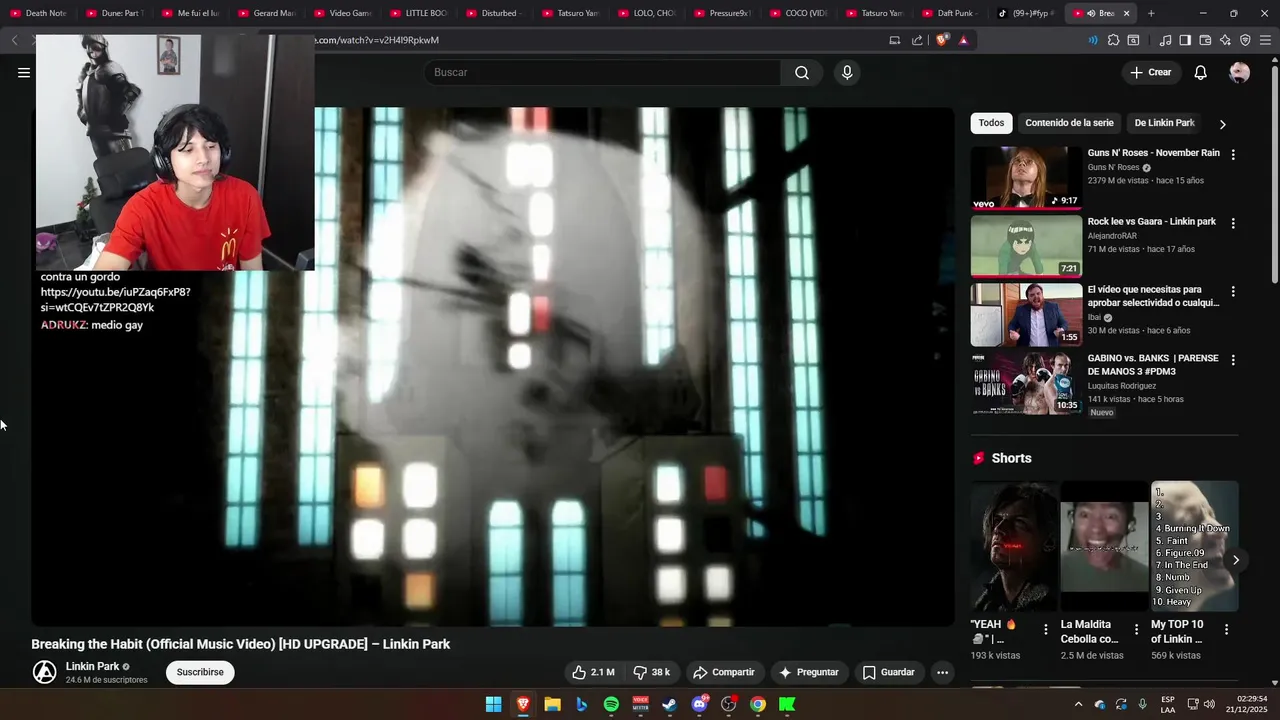Open options for YEAH short
This screenshot has height=720, width=1280.
pyautogui.click(x=1046, y=630)
